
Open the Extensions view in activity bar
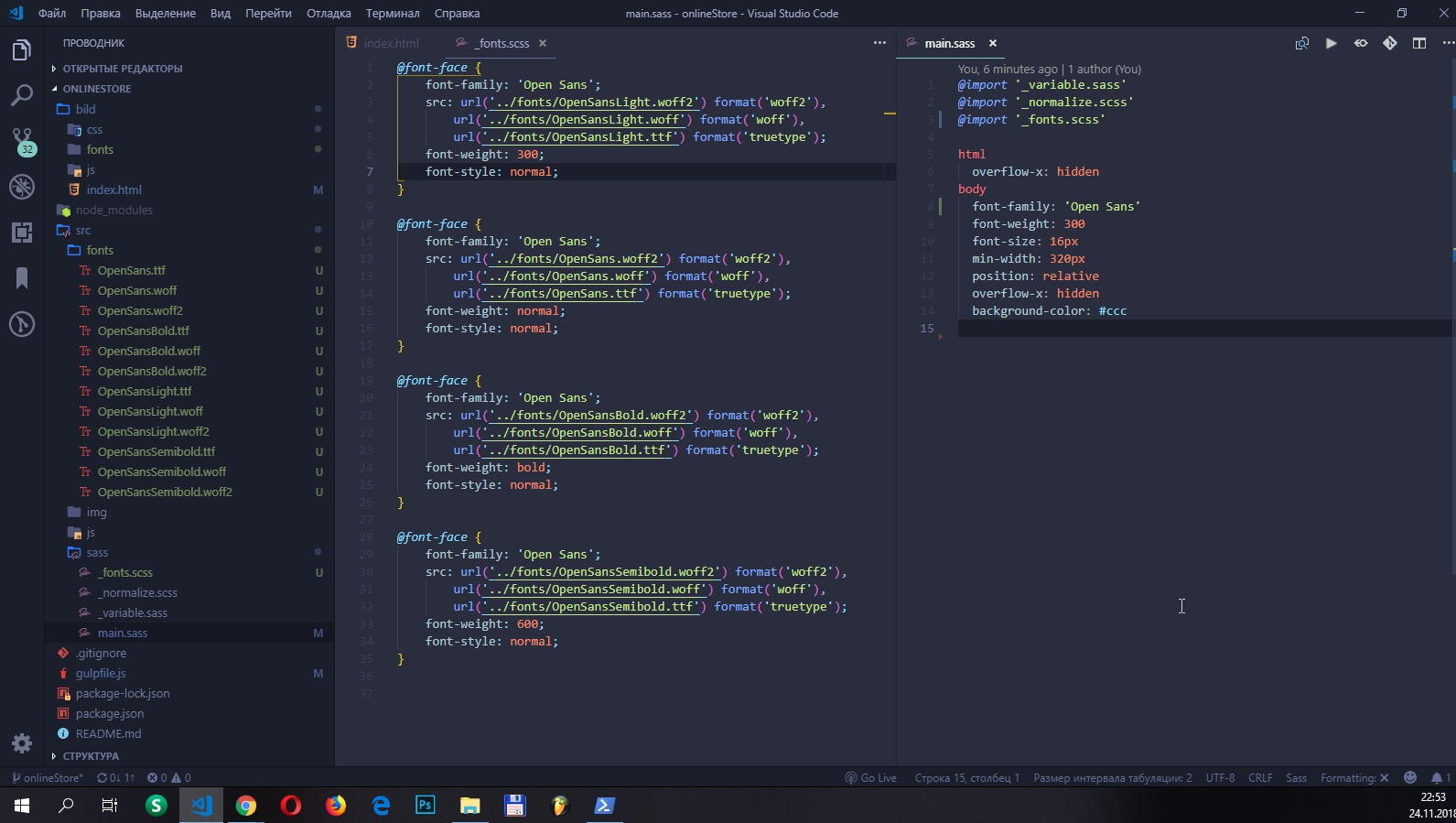coord(22,233)
